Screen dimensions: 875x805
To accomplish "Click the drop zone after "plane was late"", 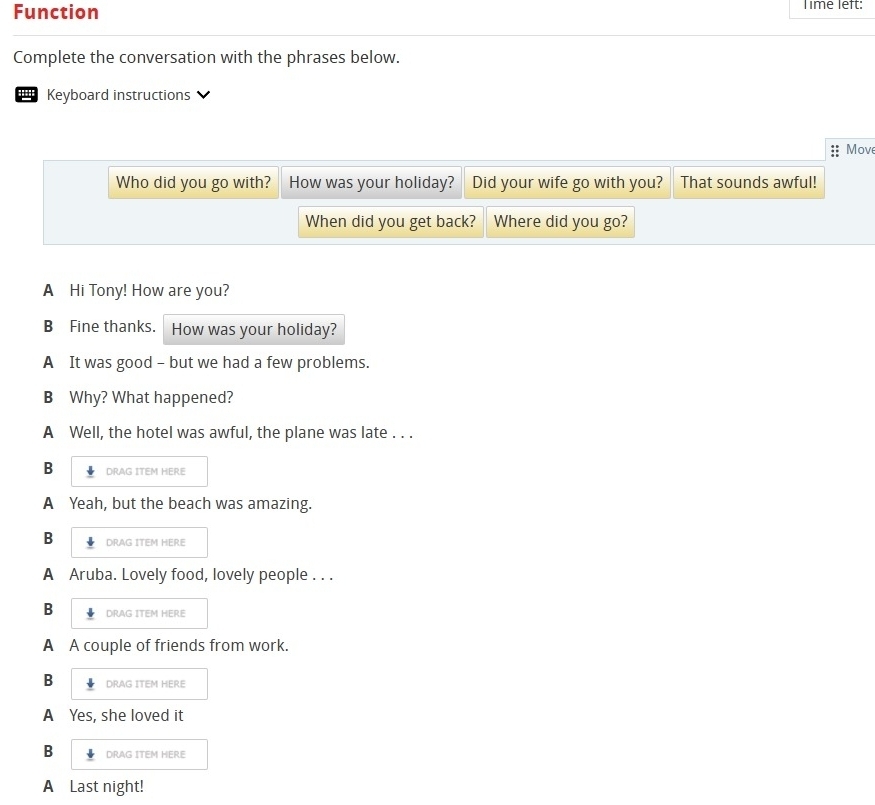I will 139,472.
